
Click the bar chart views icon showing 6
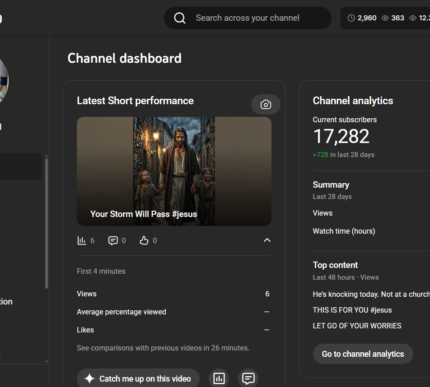[82, 240]
